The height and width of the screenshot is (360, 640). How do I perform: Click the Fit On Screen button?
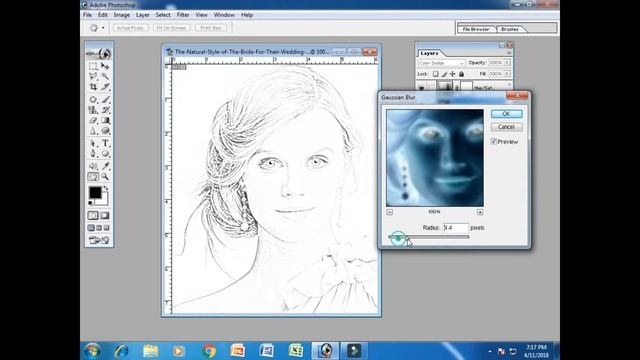click(x=171, y=28)
